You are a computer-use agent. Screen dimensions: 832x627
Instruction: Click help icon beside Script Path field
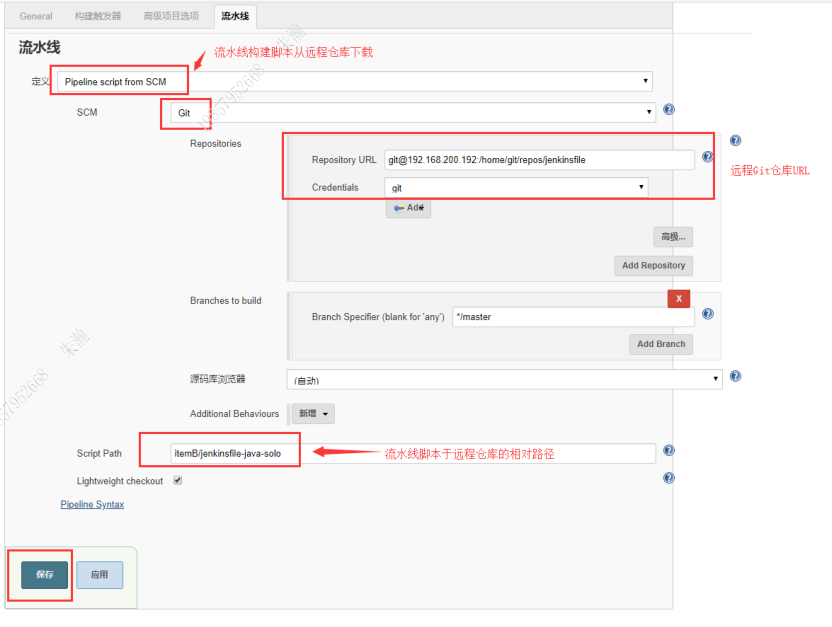pos(669,451)
